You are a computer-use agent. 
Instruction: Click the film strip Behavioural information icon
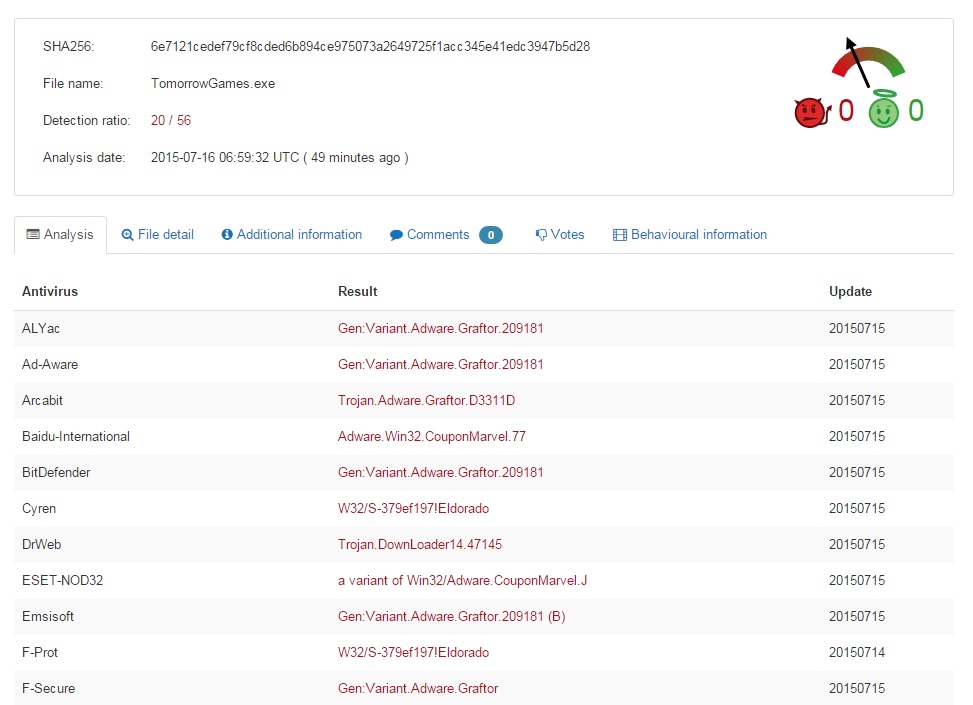[x=619, y=235]
